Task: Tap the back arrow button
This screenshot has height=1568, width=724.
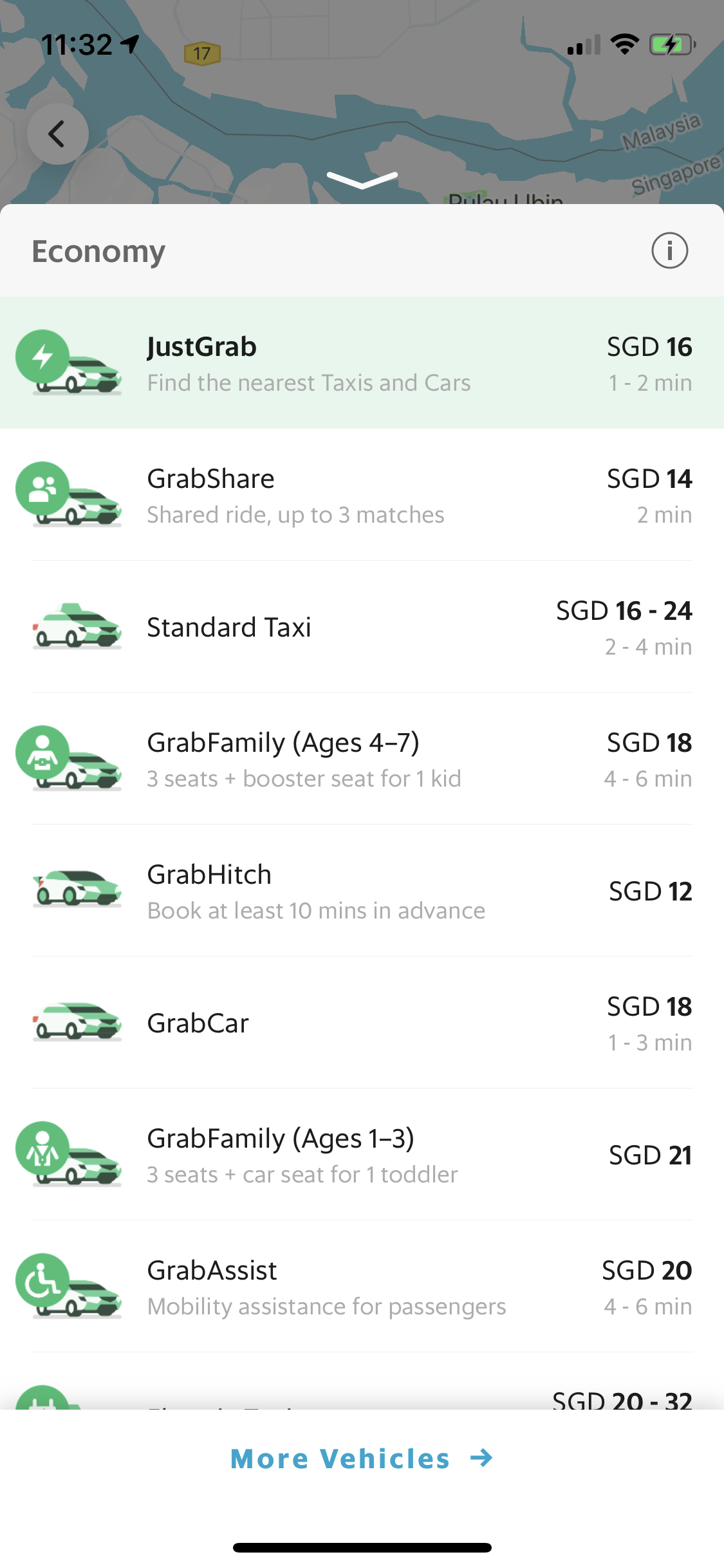Action: coord(57,134)
